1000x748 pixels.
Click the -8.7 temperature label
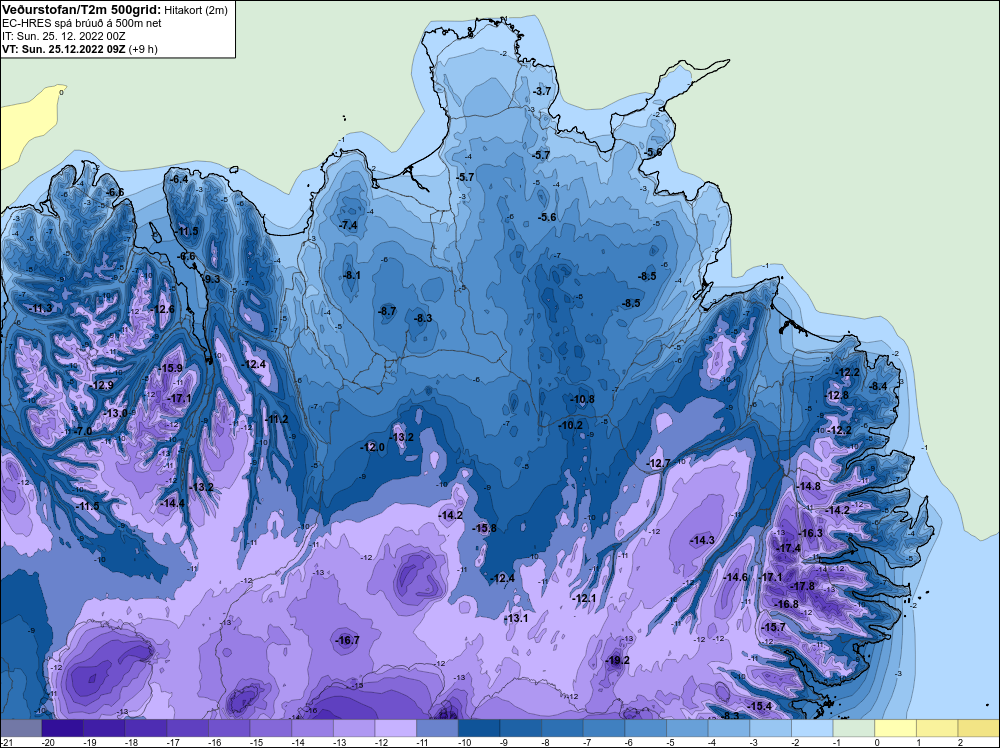click(387, 311)
